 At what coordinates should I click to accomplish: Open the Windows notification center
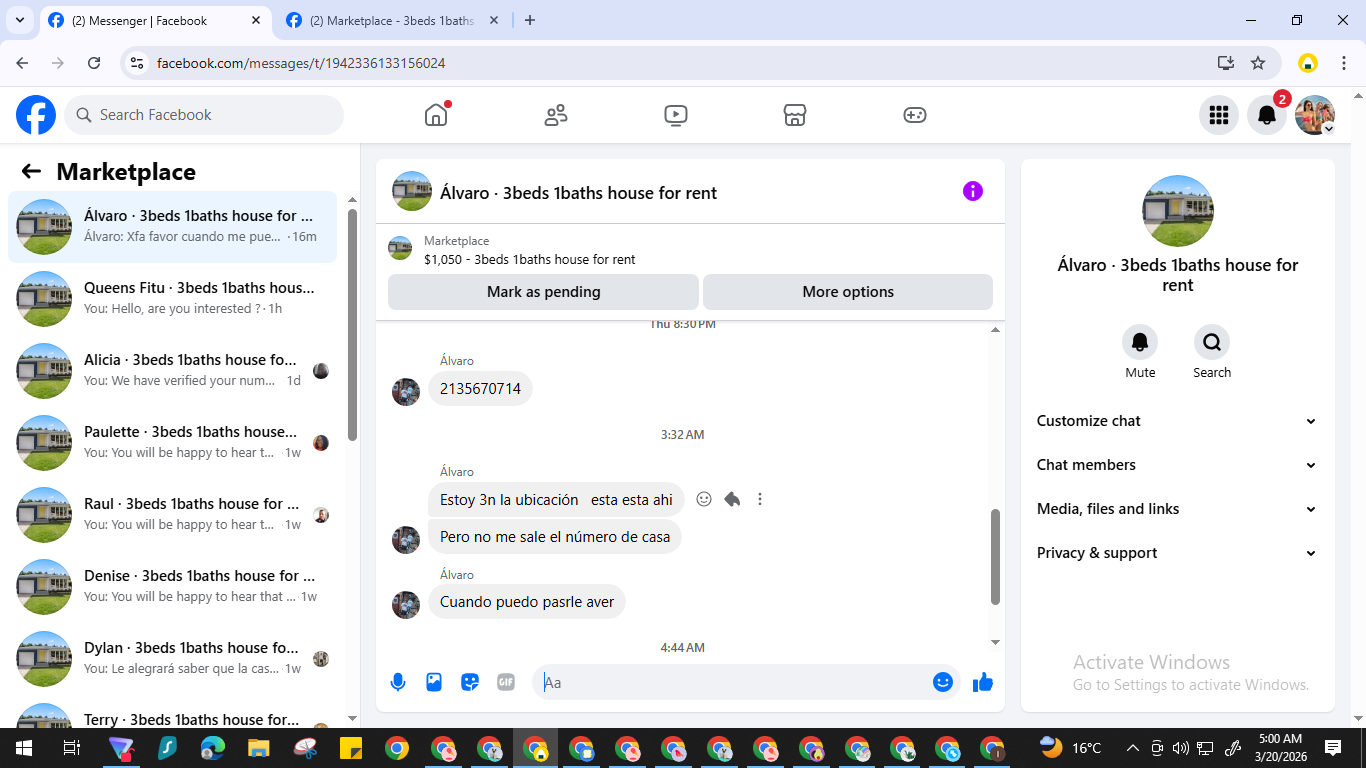click(x=1333, y=748)
